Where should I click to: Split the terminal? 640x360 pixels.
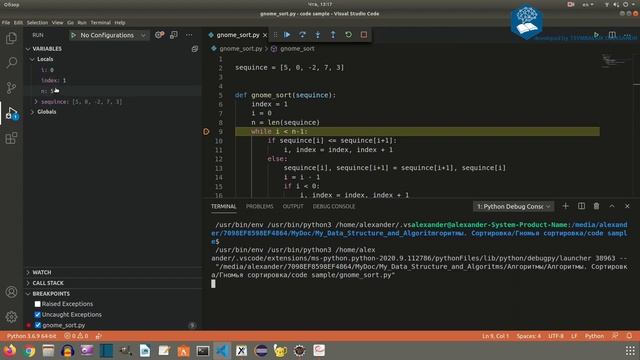[x=581, y=206]
